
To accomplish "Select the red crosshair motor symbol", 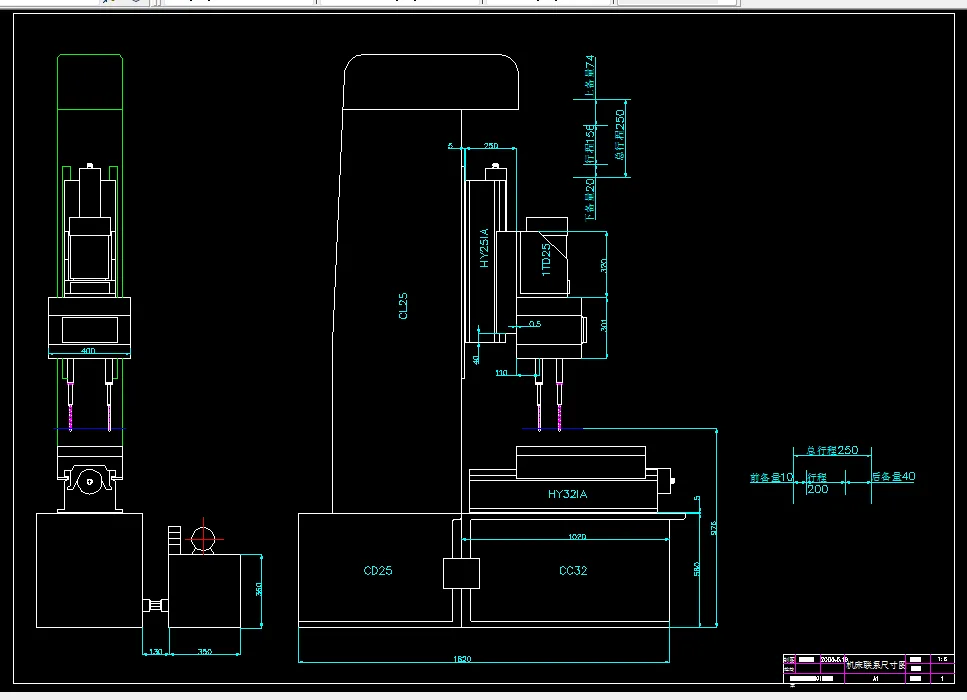I will point(204,538).
